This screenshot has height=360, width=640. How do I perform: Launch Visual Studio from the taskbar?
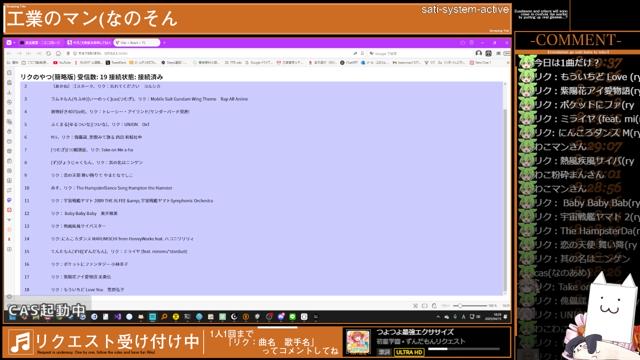[x=118, y=316]
